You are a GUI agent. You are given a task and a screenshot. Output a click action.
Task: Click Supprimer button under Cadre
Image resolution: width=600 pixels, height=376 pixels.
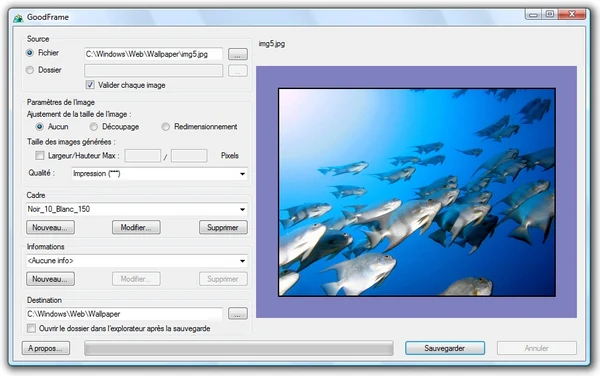click(x=223, y=228)
